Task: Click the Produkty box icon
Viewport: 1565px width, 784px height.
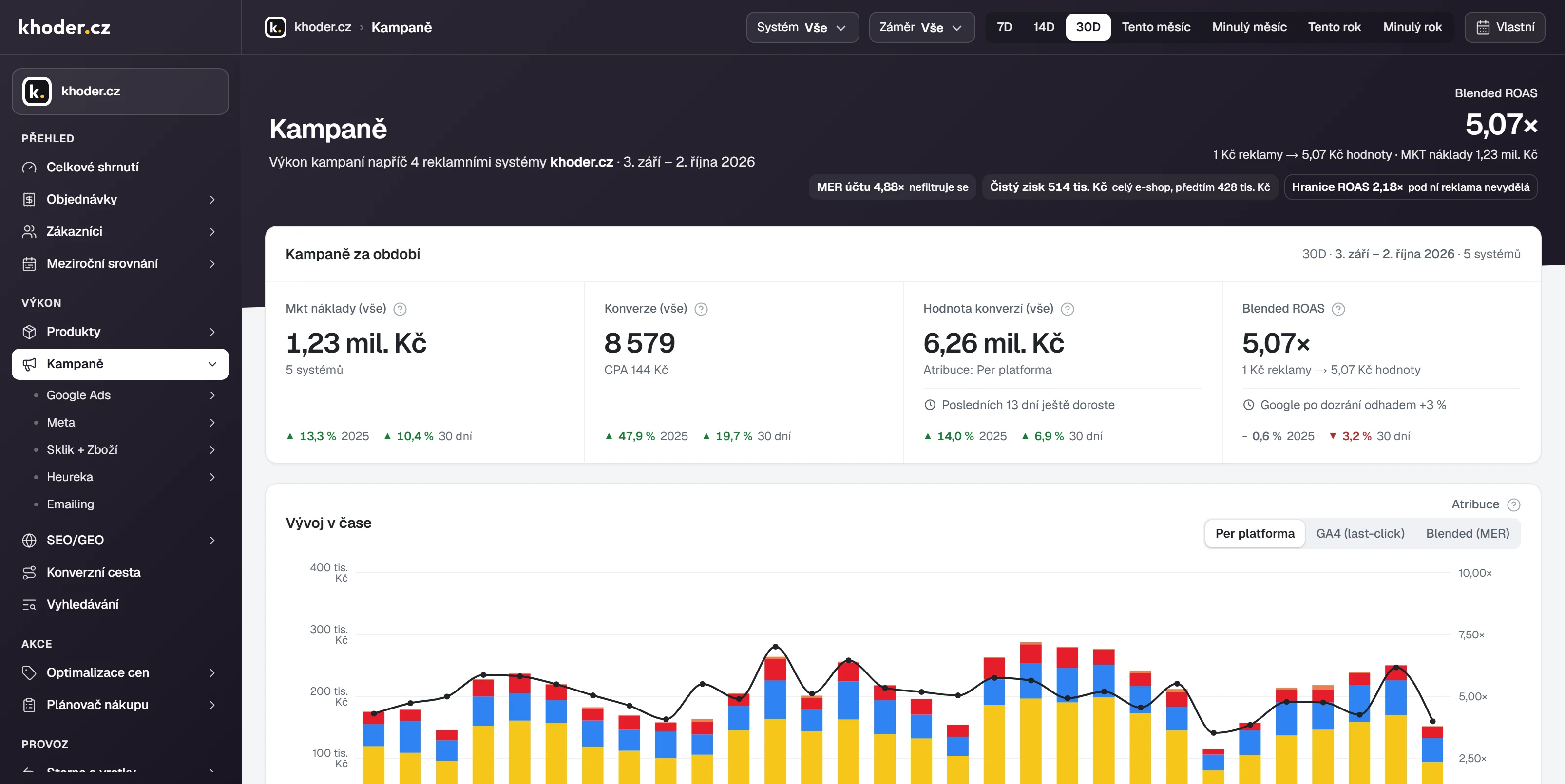Action: point(29,332)
